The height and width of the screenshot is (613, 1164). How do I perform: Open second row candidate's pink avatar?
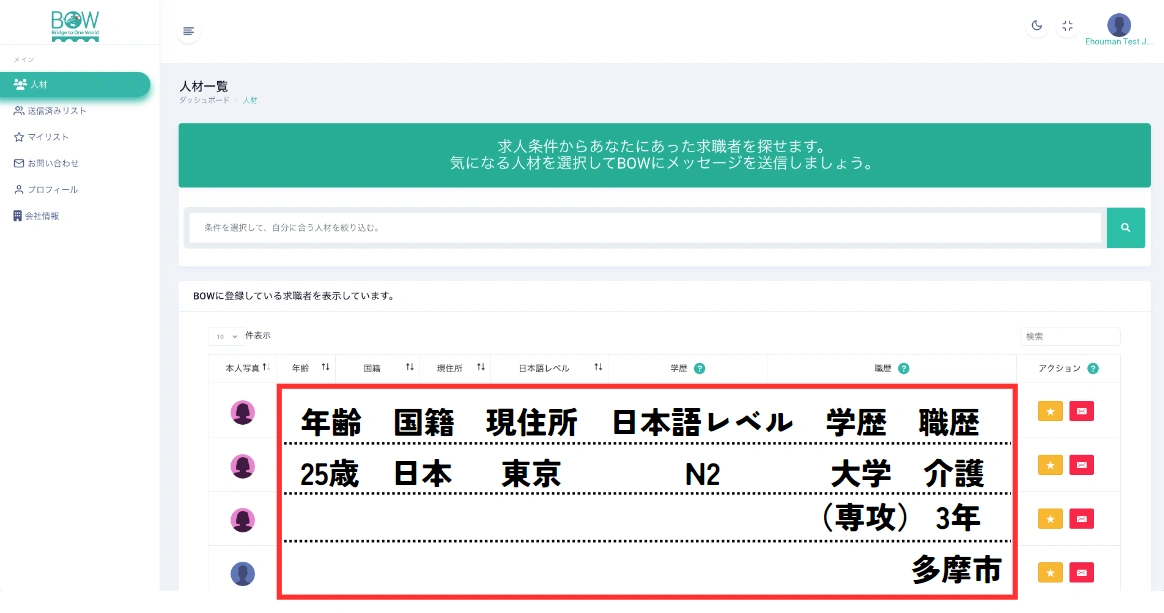point(243,466)
